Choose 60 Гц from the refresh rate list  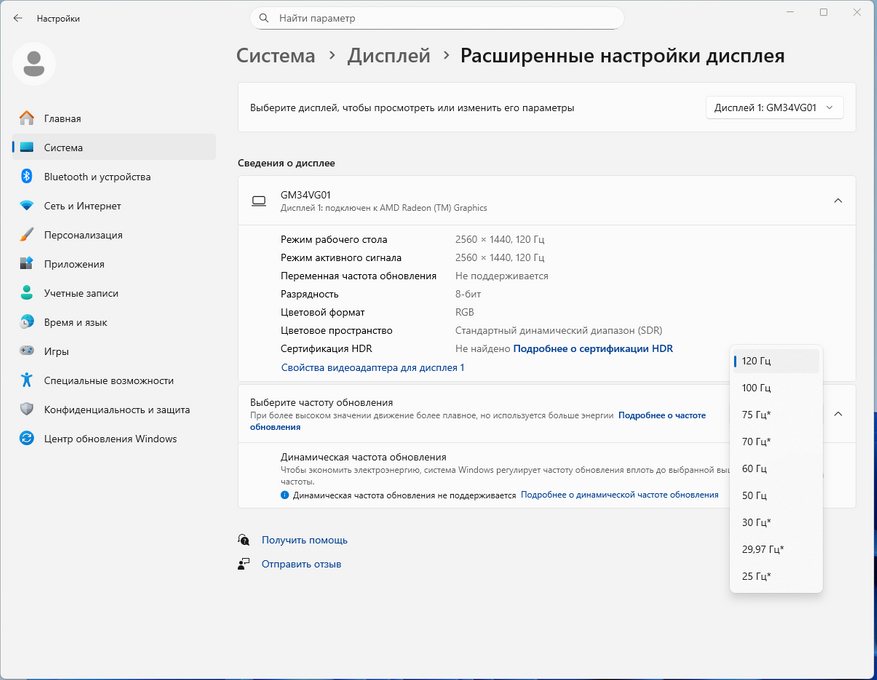click(754, 469)
